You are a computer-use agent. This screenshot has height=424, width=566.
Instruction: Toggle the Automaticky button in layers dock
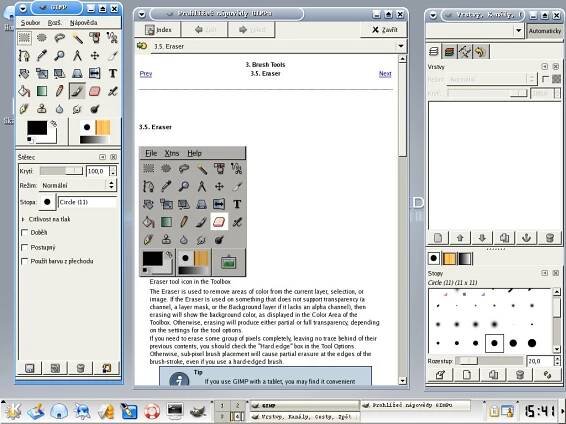pos(545,31)
